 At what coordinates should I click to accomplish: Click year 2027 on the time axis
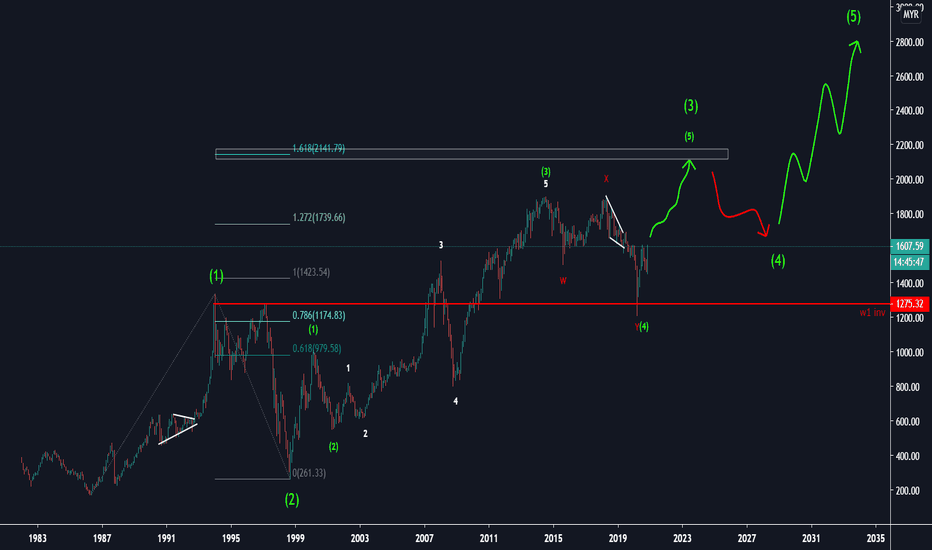click(x=747, y=538)
